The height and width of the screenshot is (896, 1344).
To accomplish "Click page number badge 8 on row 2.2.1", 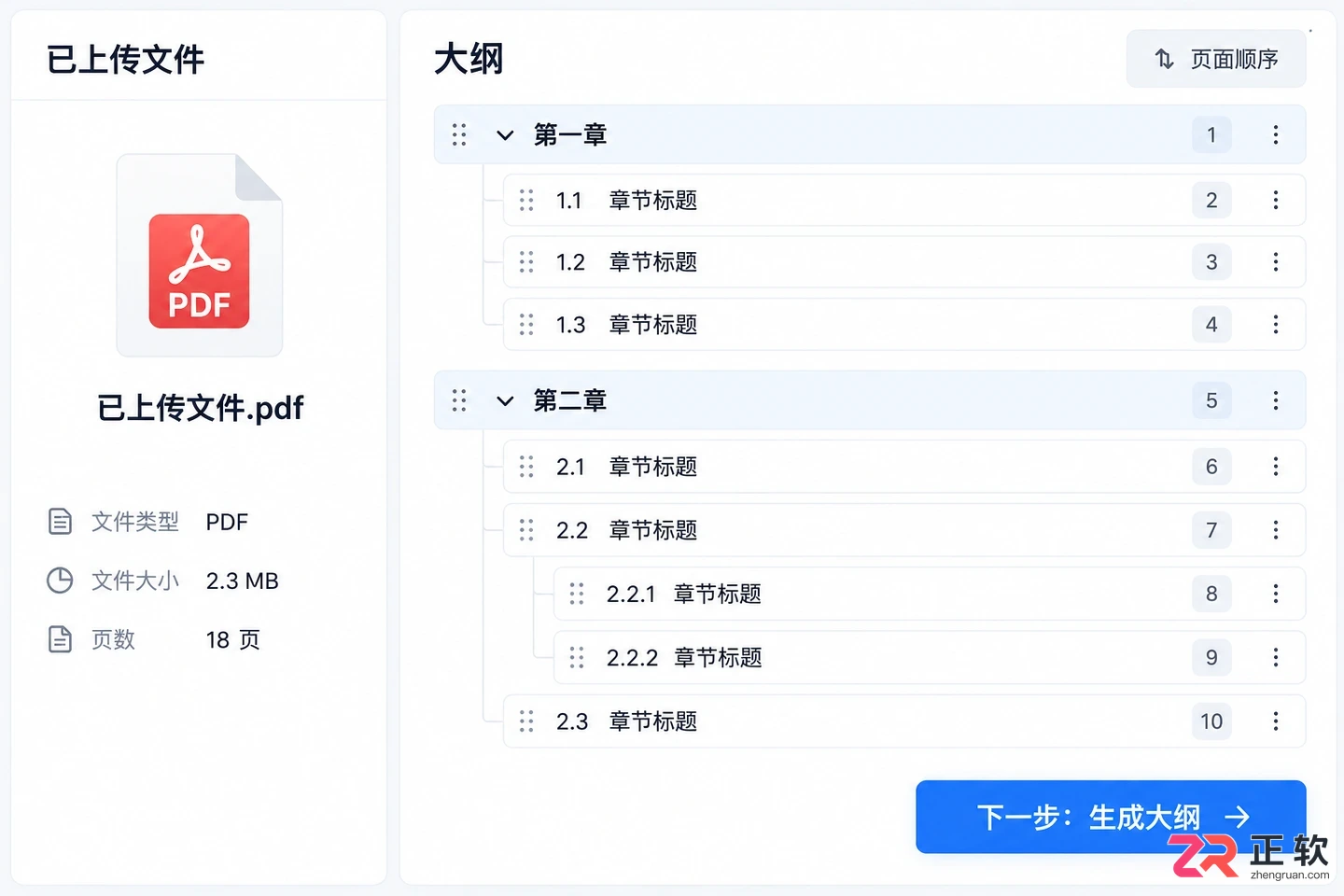I will 1211,594.
